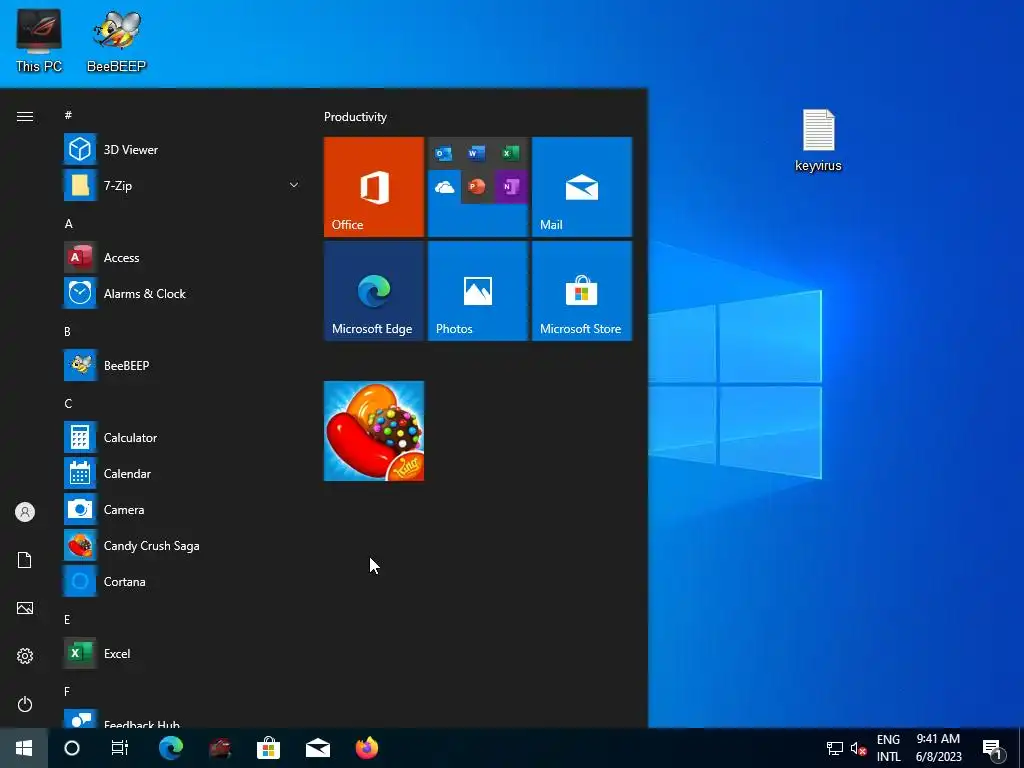Open the clock showing 9:41 AM
Image resolution: width=1024 pixels, height=768 pixels.
click(x=938, y=748)
